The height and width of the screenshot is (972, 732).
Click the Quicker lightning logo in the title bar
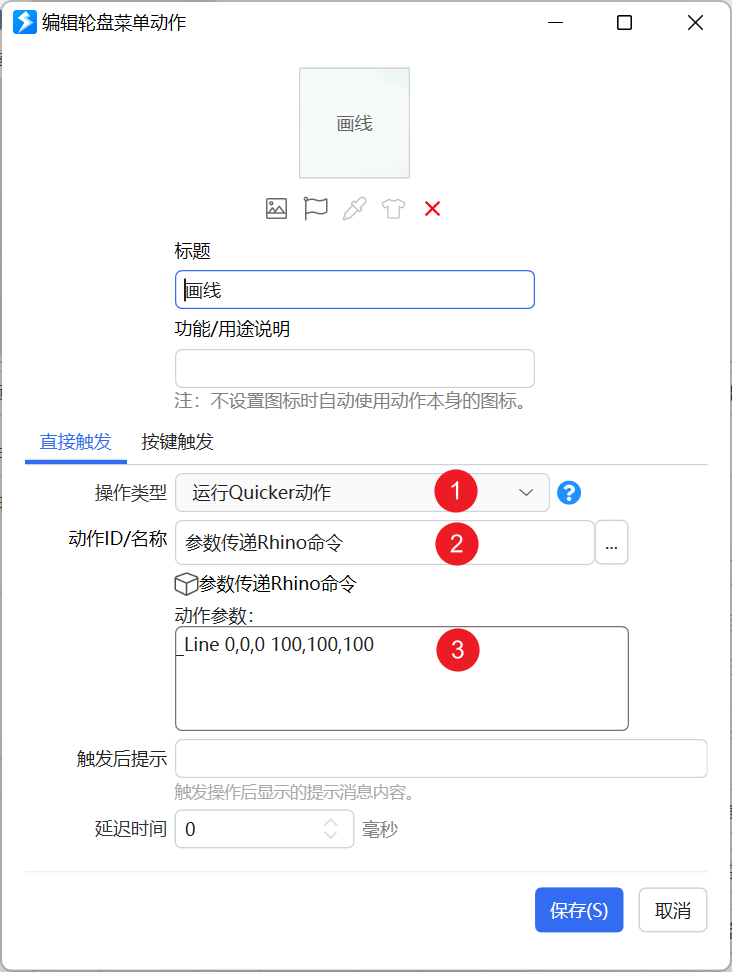click(25, 22)
